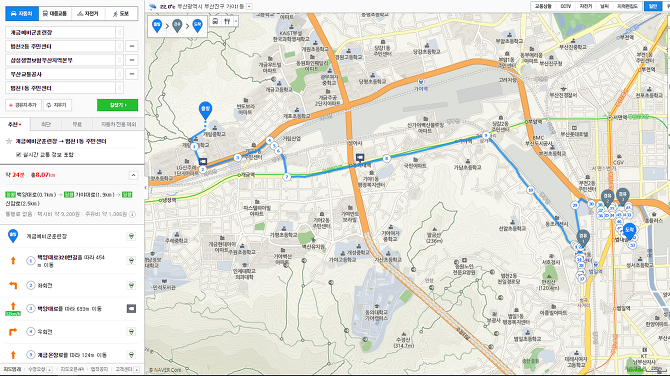Toggle the 자전거 bicycle map layer
The height and width of the screenshot is (376, 670).
pos(586,6)
